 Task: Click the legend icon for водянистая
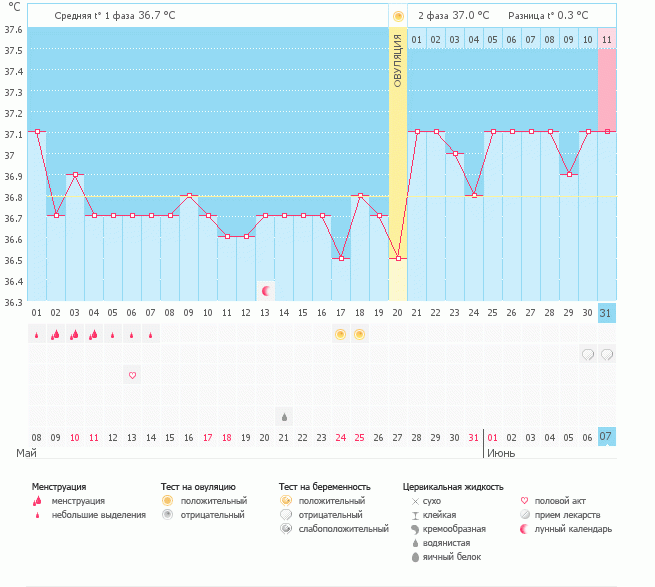coord(415,543)
